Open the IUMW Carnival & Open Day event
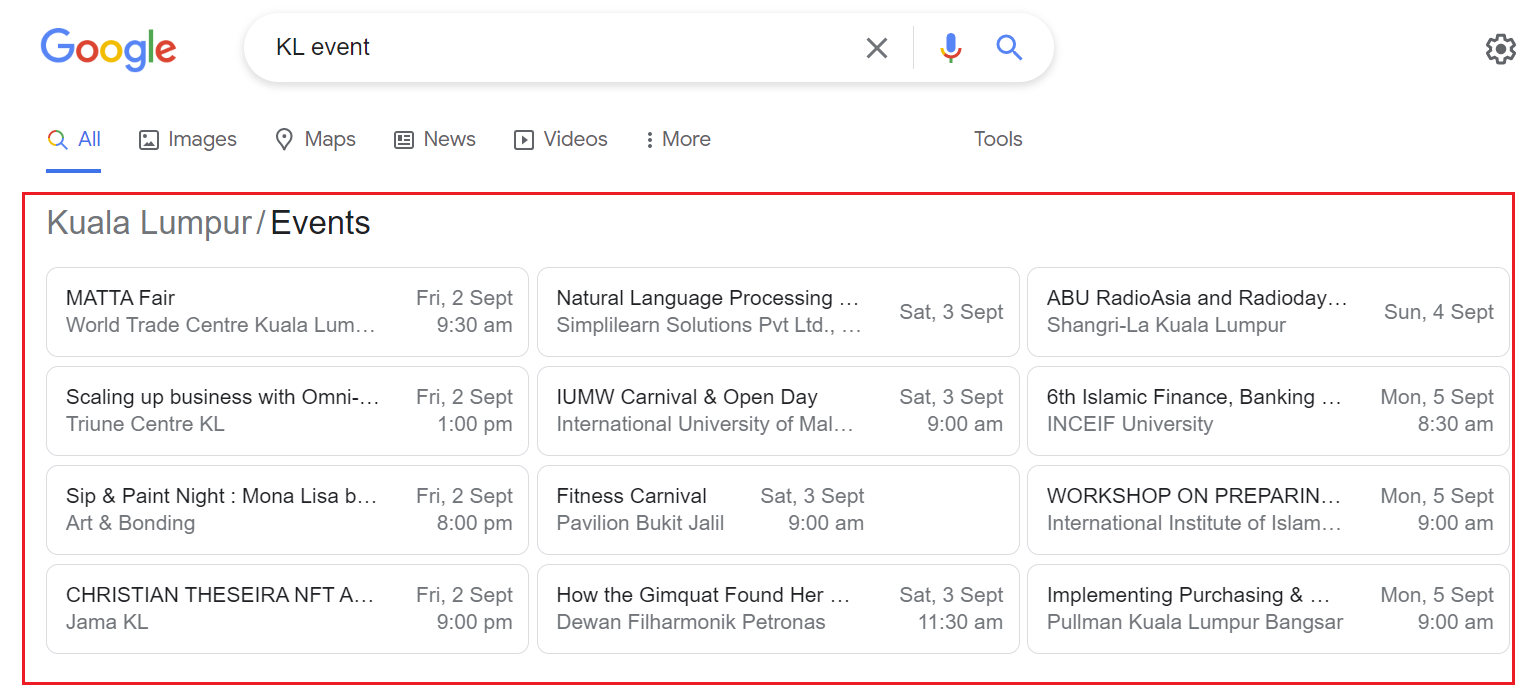The image size is (1516, 700). click(x=778, y=411)
